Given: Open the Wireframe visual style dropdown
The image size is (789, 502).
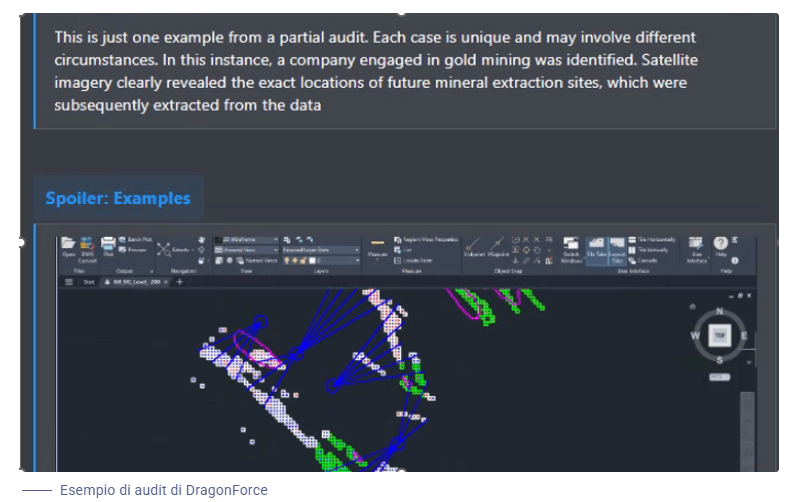Looking at the screenshot, I should tap(249, 240).
